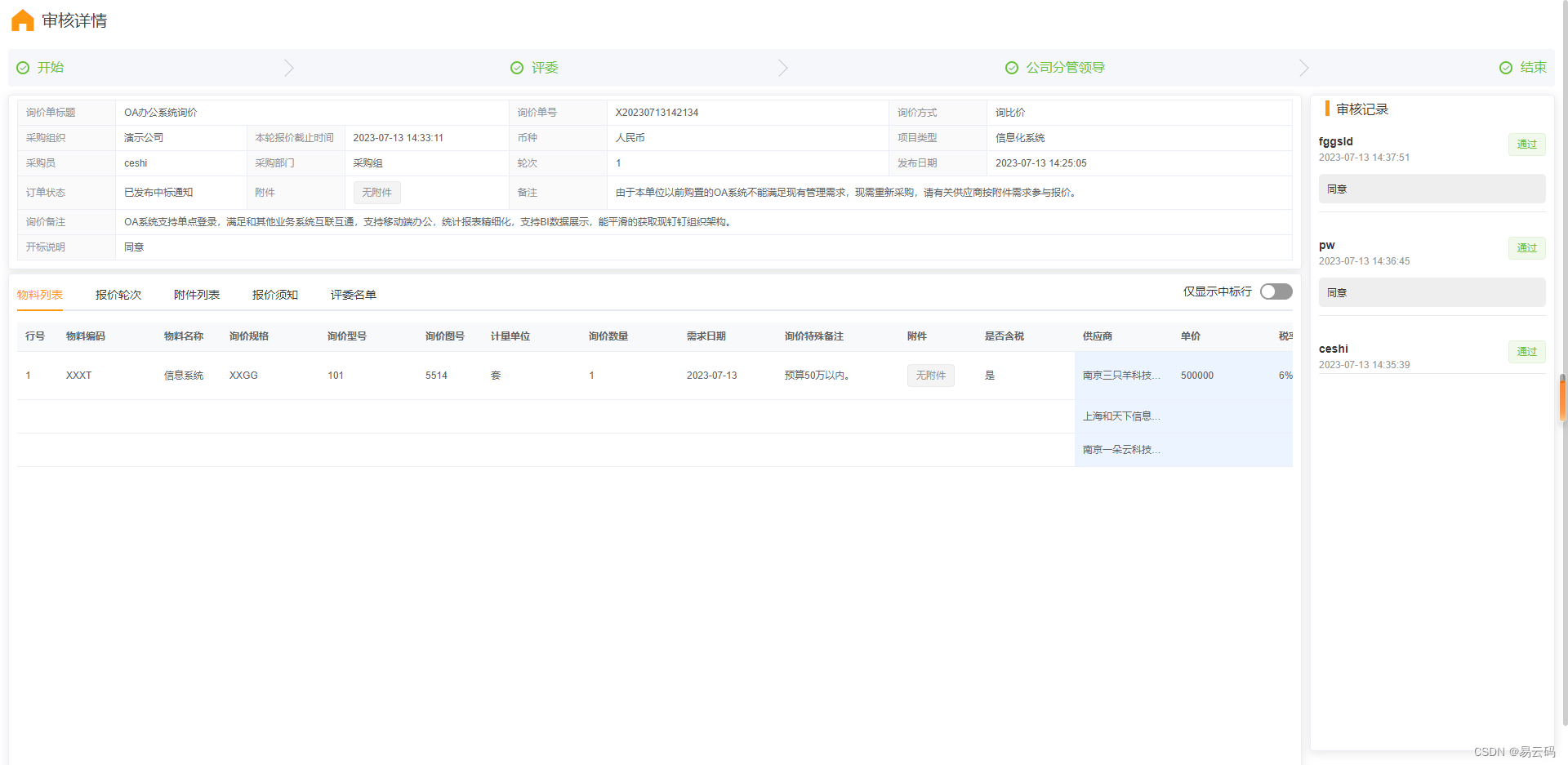Image resolution: width=1568 pixels, height=765 pixels.
Task: Click the 无附件 button in header info
Action: [x=376, y=193]
